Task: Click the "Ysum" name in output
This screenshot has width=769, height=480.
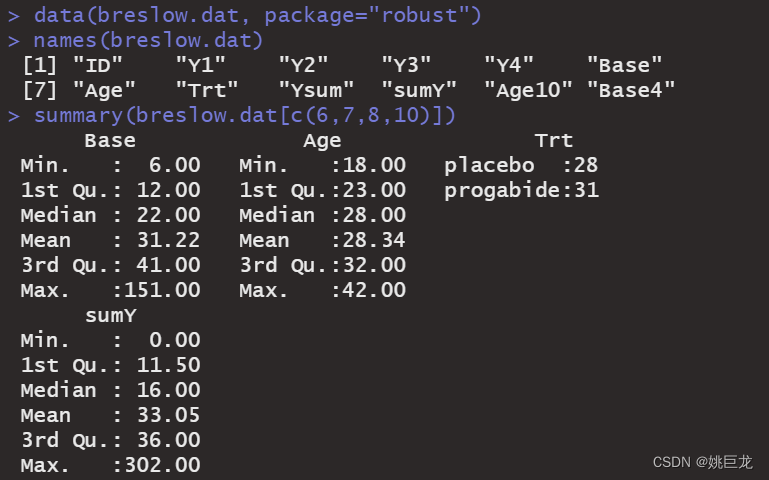Action: (x=316, y=90)
